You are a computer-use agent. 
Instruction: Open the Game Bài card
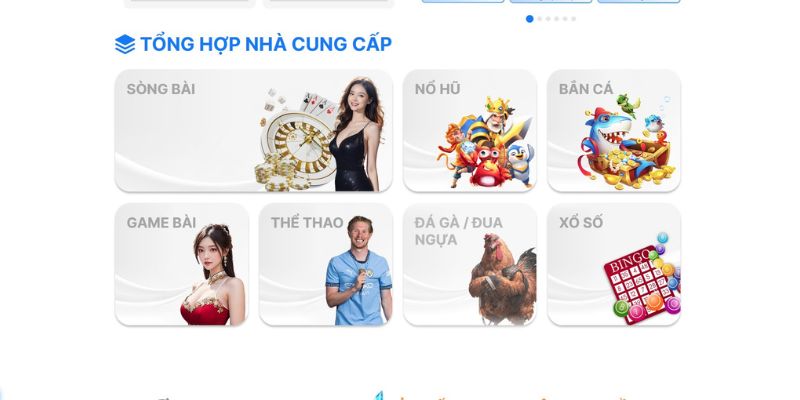coord(182,264)
